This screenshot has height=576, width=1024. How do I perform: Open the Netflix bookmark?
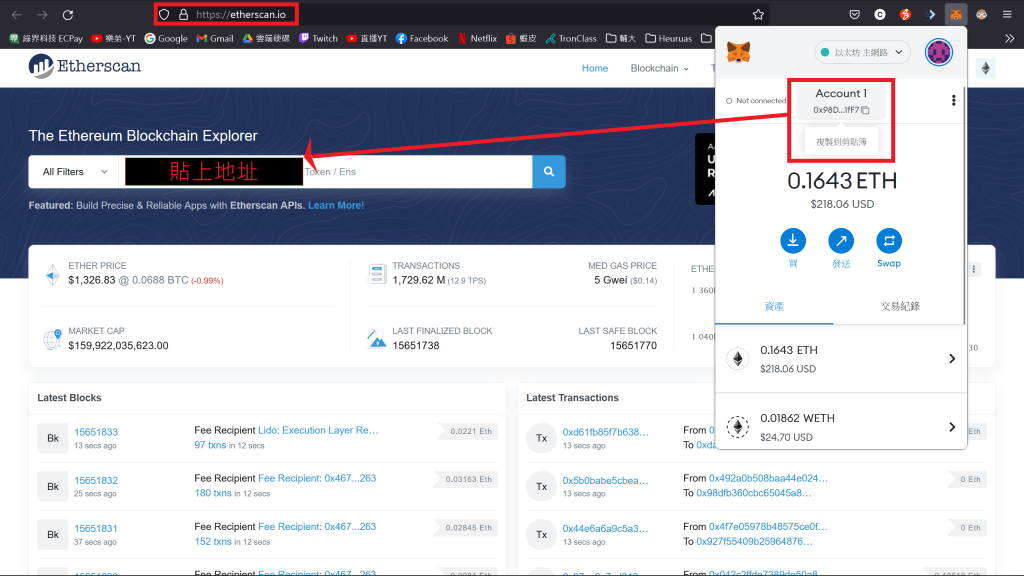pyautogui.click(x=477, y=39)
